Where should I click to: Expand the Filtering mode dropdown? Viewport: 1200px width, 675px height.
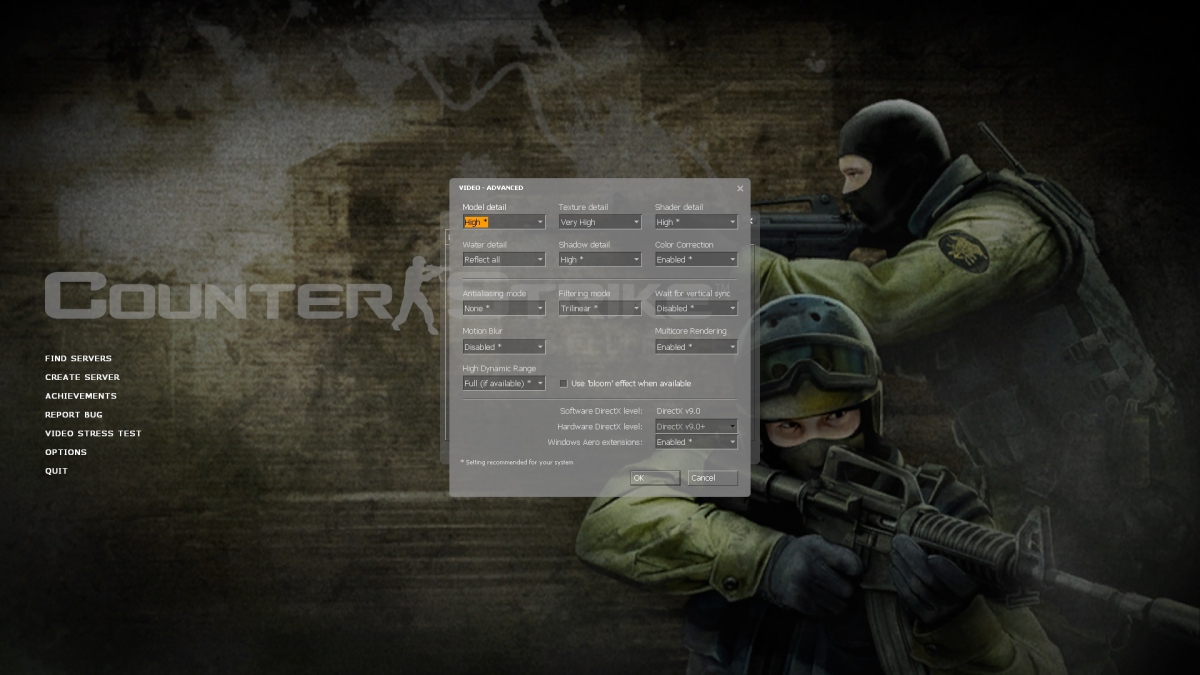click(600, 308)
